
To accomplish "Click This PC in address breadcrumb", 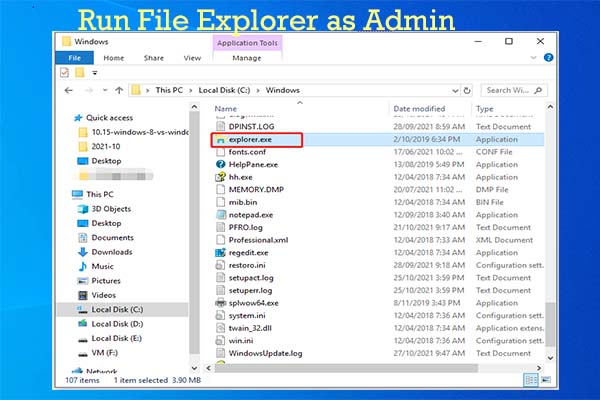I will click(x=169, y=90).
